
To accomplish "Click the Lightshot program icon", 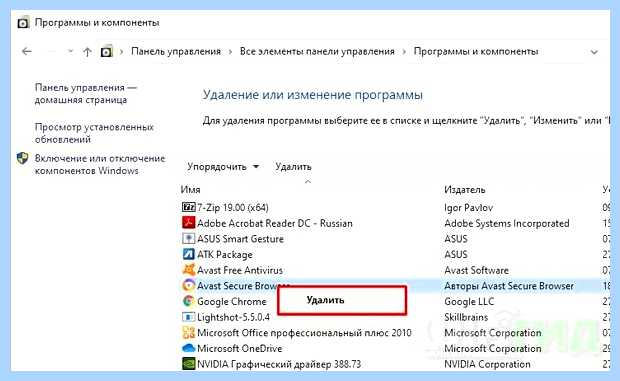I will click(189, 317).
